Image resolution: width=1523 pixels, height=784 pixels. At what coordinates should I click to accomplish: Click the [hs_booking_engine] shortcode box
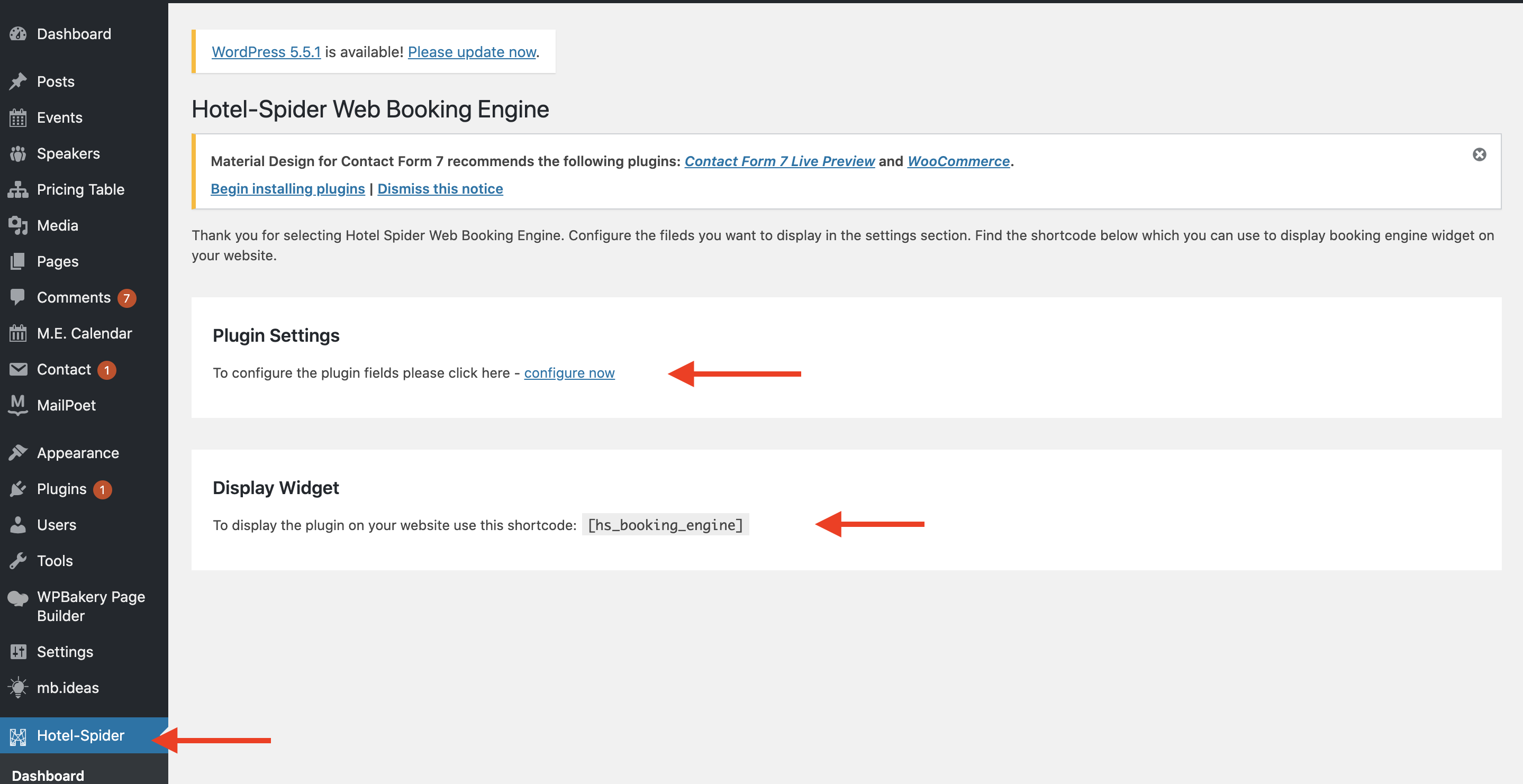(665, 525)
